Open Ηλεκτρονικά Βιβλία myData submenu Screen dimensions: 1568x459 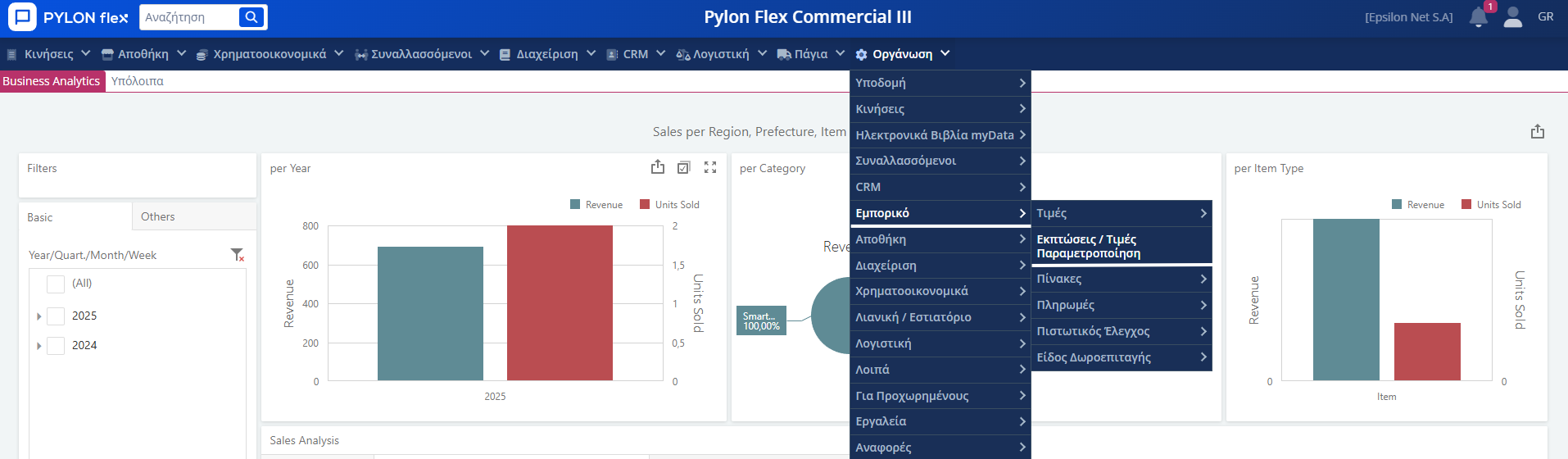[x=940, y=135]
